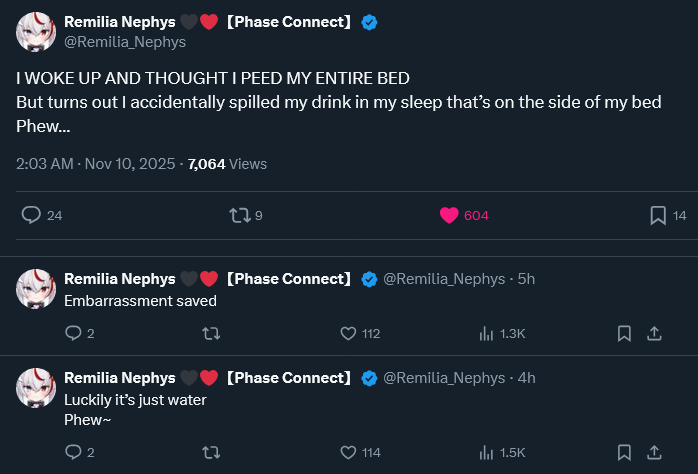Open the @Remilia_Nephys handle in main tweet

pyautogui.click(x=124, y=42)
